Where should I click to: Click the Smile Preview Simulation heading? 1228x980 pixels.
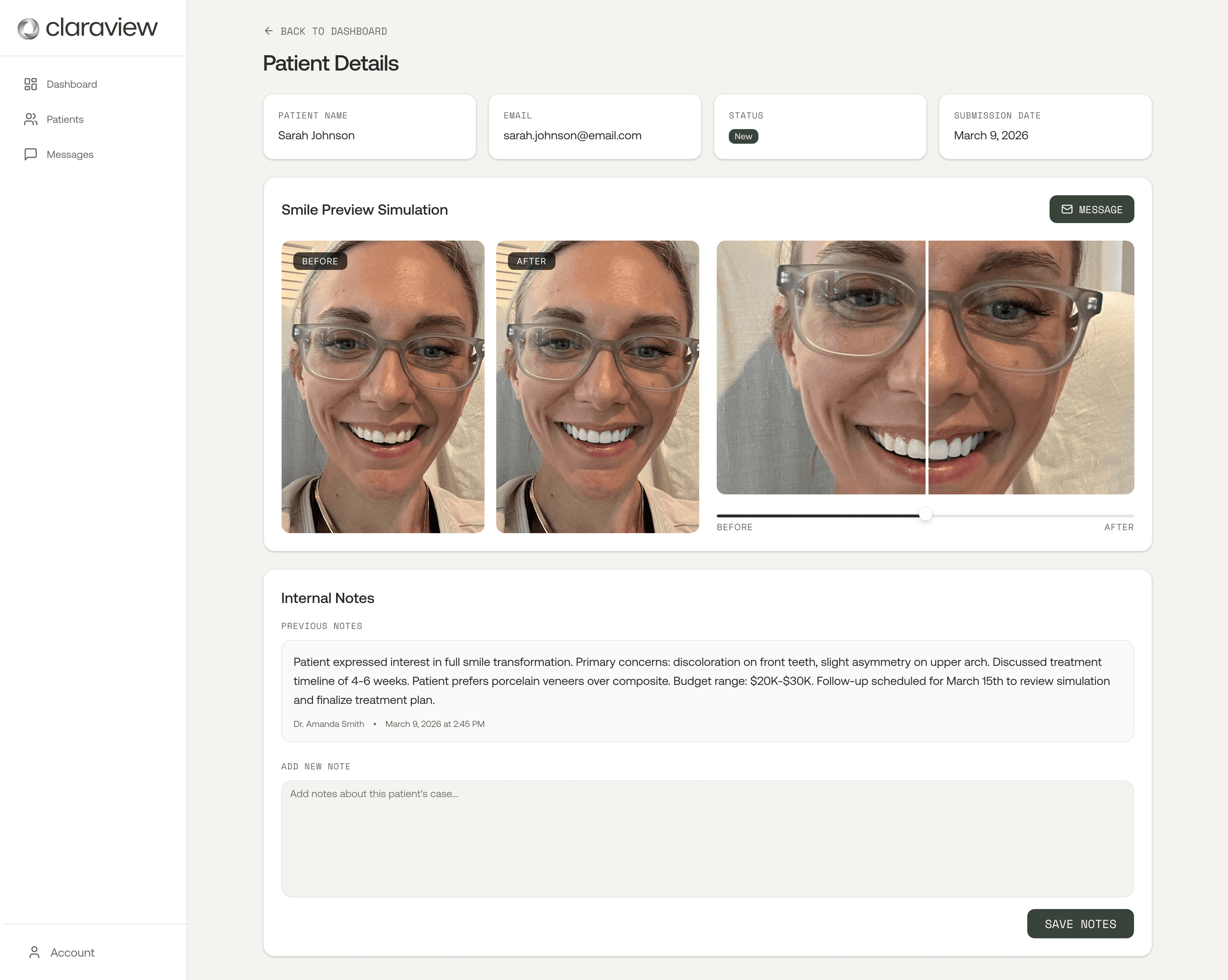[x=365, y=210]
